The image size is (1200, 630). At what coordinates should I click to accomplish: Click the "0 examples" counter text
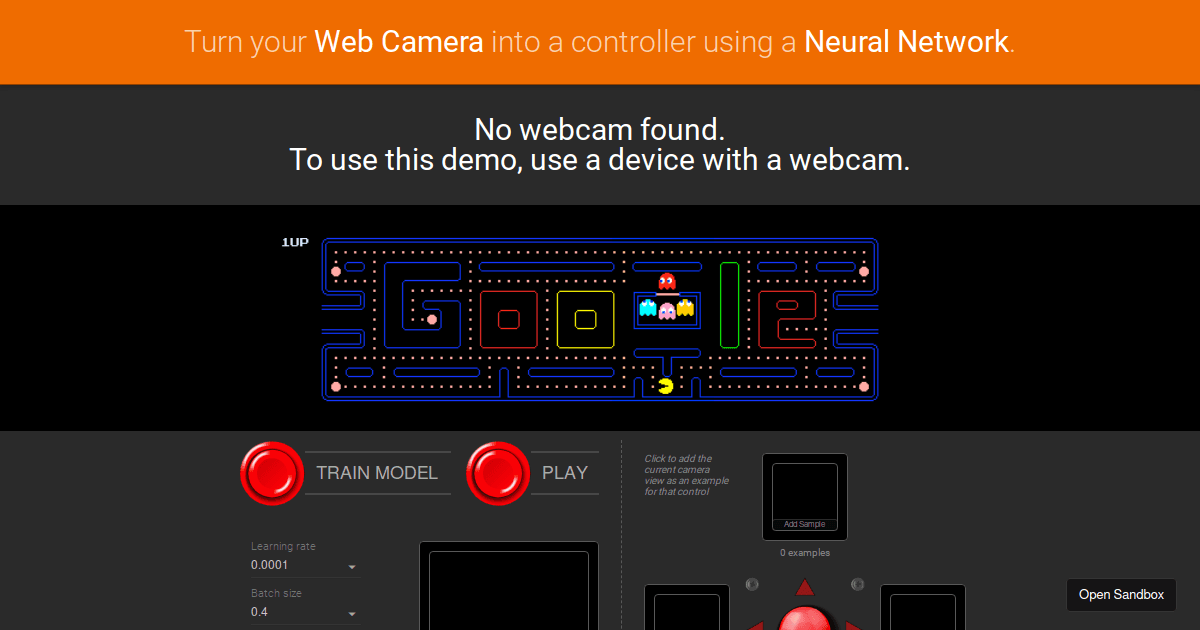click(805, 552)
